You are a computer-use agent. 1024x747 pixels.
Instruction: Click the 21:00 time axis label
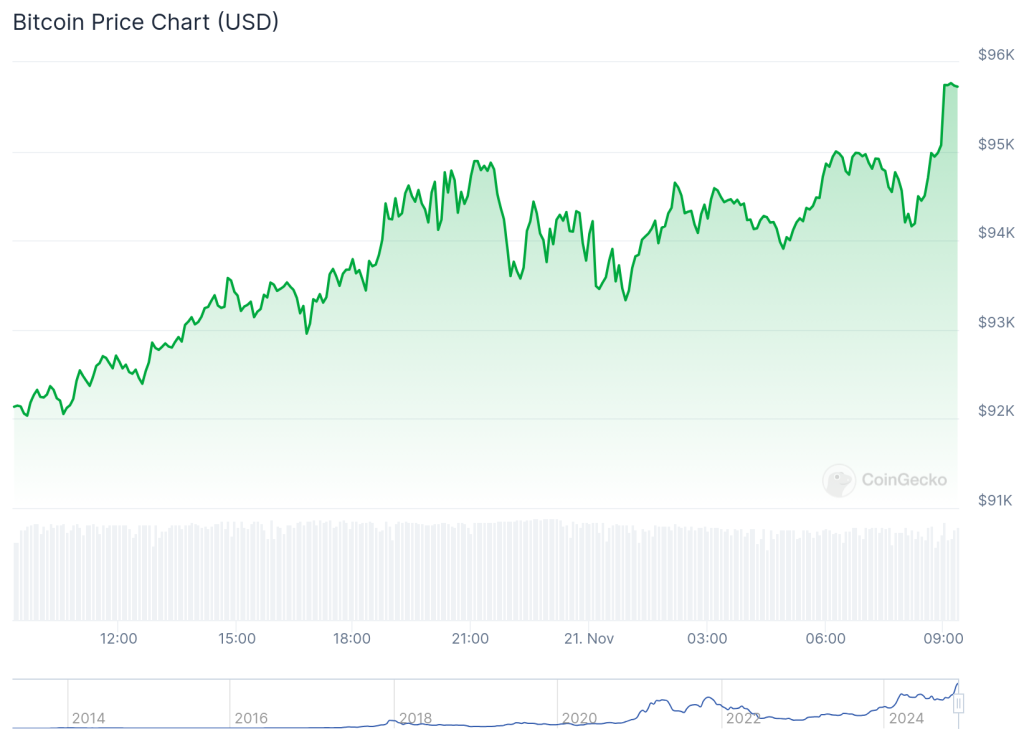tap(470, 639)
